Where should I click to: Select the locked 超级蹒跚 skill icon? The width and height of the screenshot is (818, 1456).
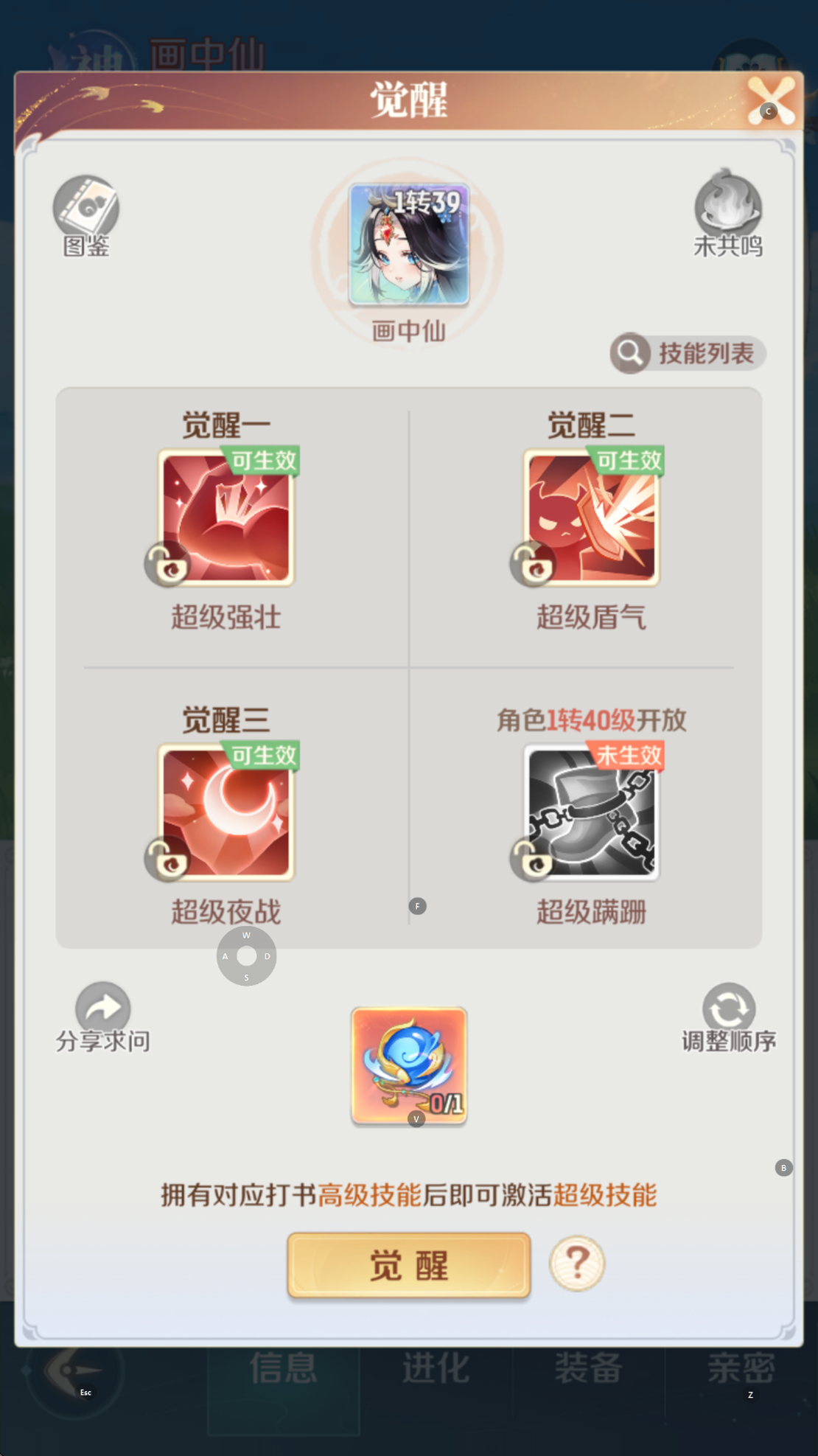click(592, 812)
